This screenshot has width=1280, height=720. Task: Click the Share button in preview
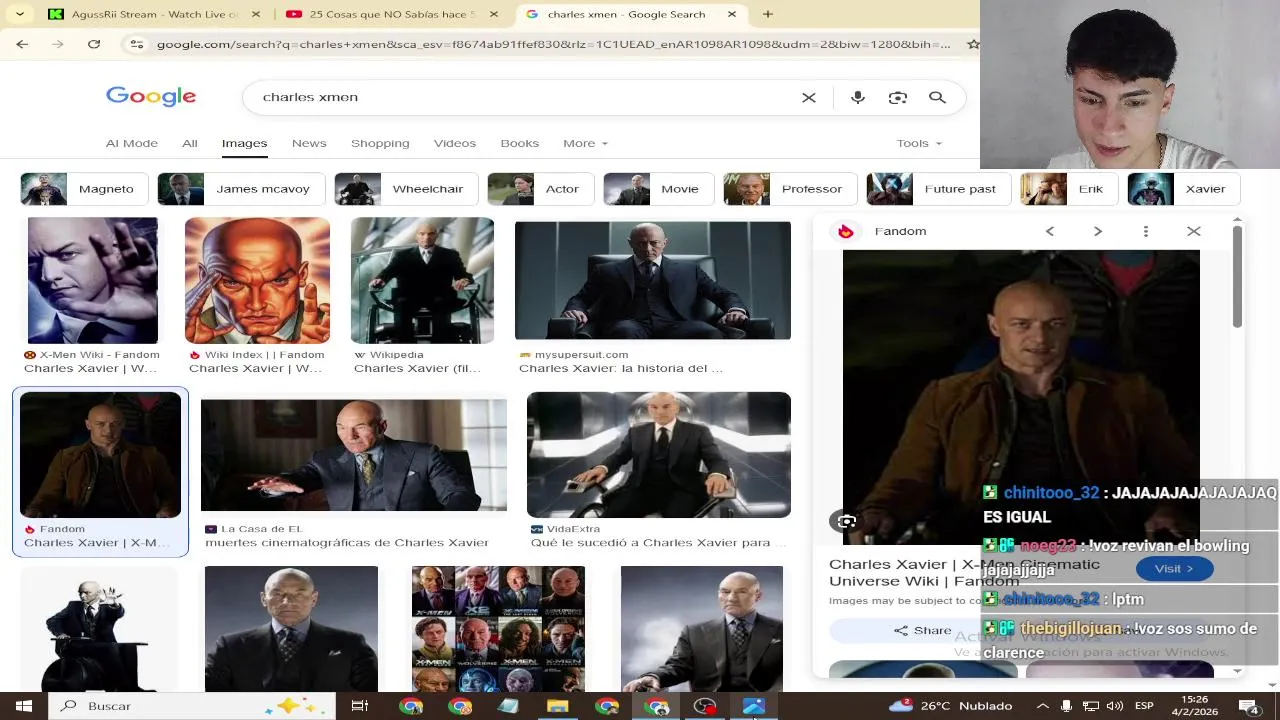click(922, 630)
